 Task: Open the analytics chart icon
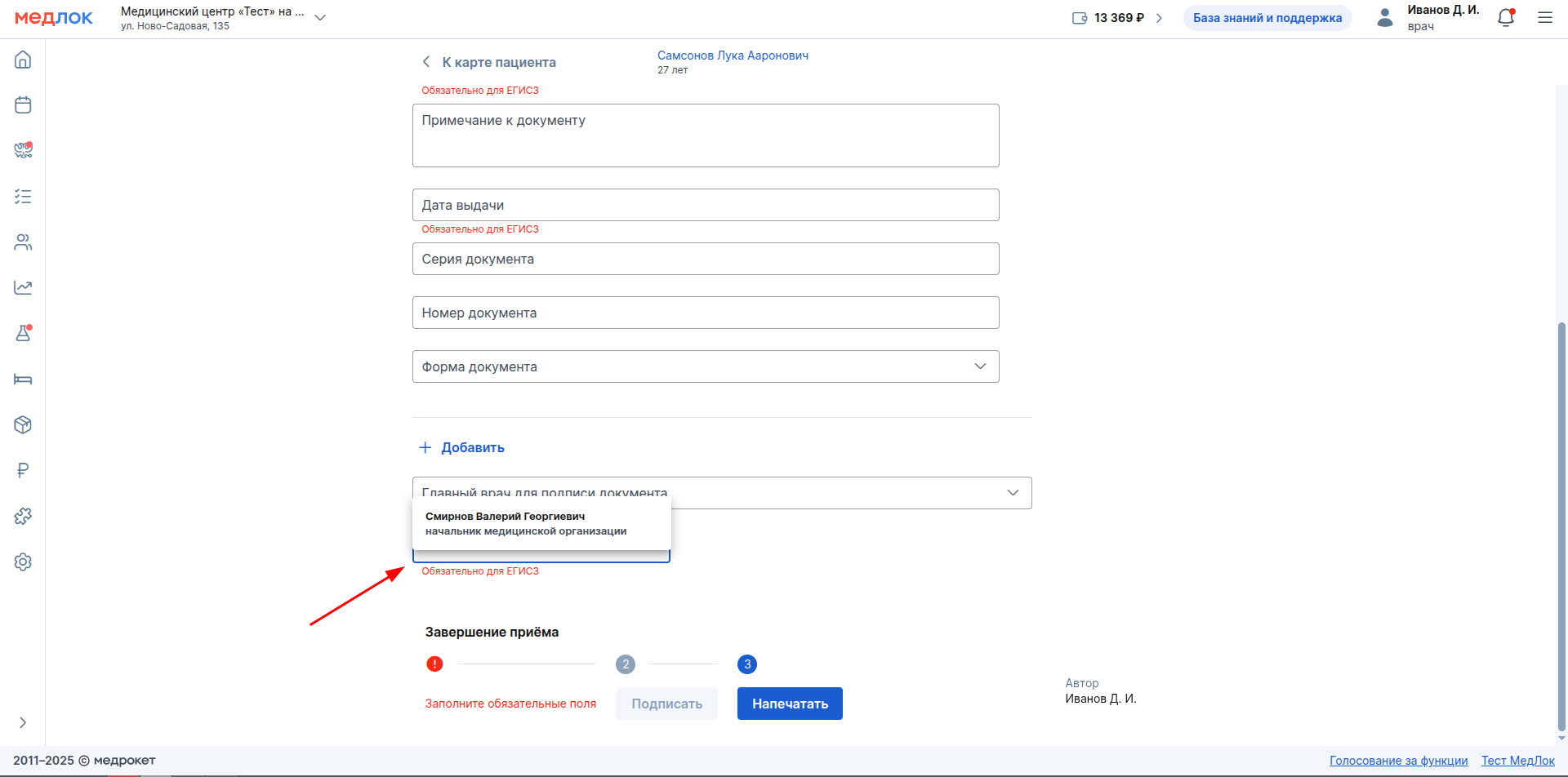(23, 287)
